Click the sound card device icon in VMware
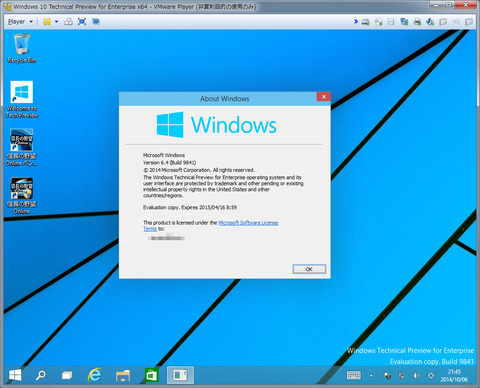This screenshot has height=388, width=480. pos(430,22)
